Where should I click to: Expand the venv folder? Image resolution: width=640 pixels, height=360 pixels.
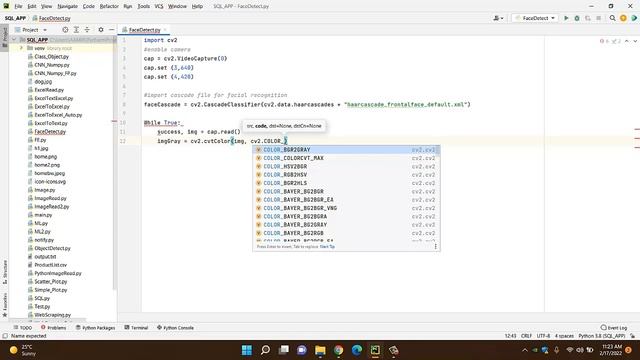click(21, 48)
